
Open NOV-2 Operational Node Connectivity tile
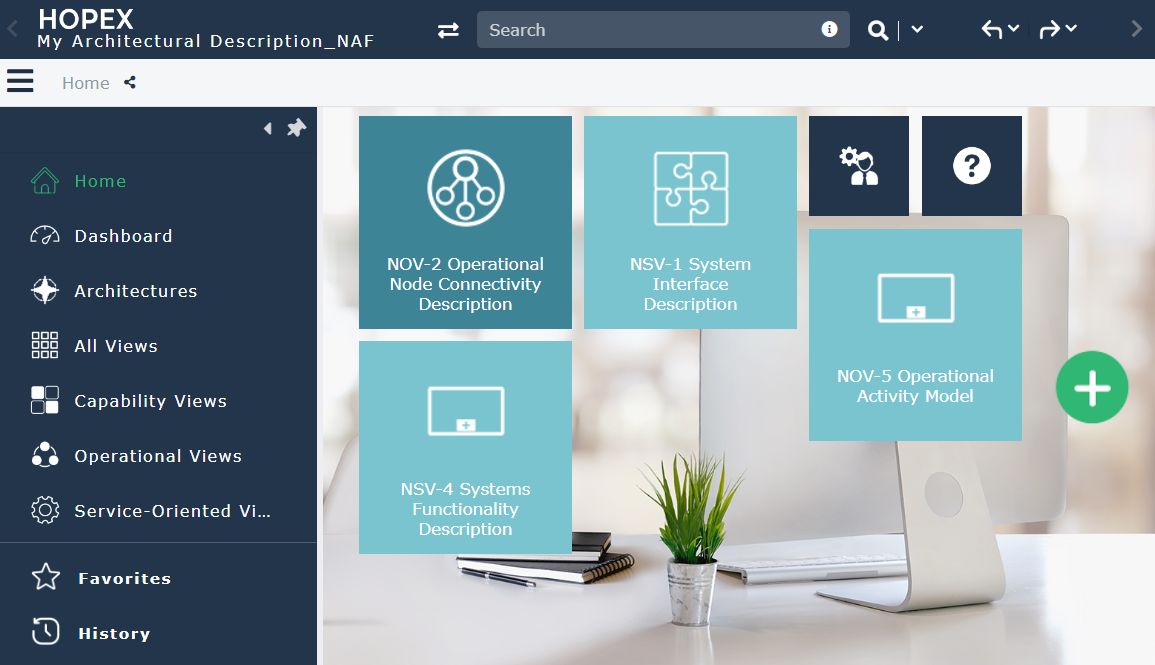pyautogui.click(x=465, y=222)
